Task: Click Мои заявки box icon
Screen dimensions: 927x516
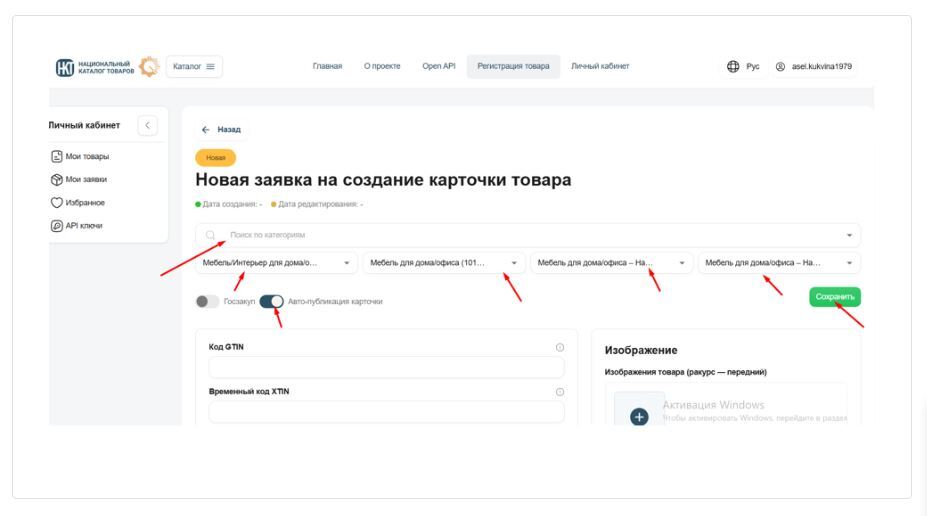Action: pyautogui.click(x=57, y=179)
